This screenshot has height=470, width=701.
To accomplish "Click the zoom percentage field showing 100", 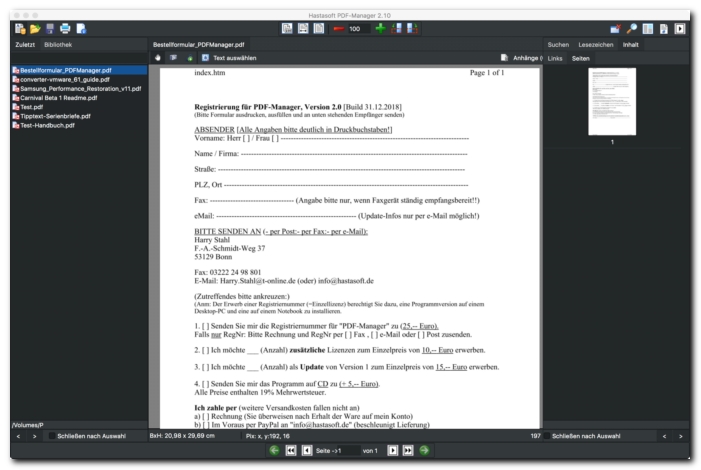I will tap(358, 29).
